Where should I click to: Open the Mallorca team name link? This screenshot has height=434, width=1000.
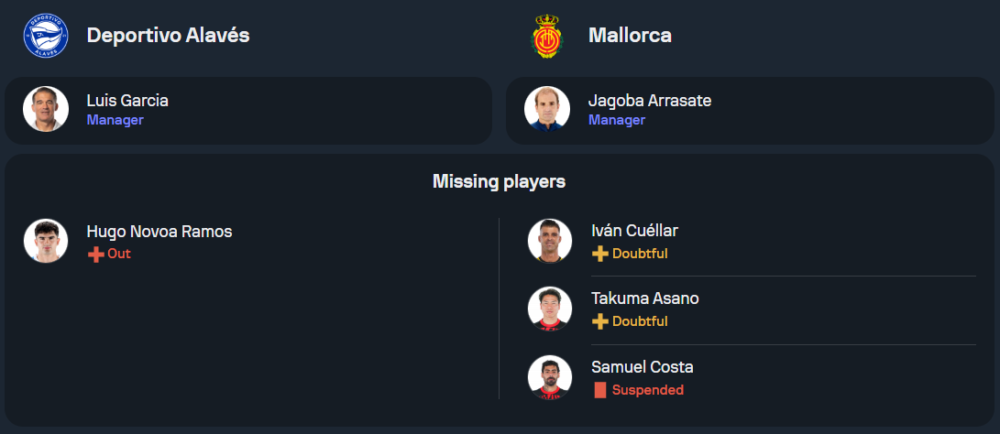tap(630, 35)
